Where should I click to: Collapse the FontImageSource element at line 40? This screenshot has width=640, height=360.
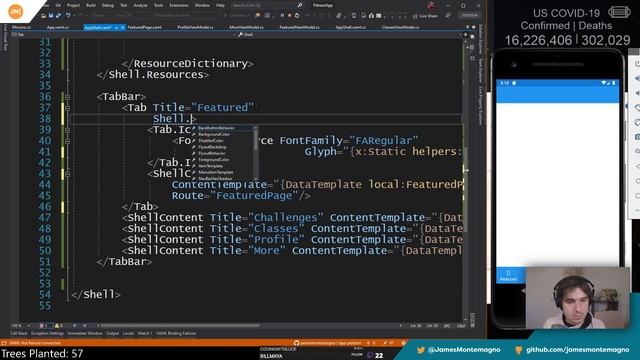coord(67,141)
